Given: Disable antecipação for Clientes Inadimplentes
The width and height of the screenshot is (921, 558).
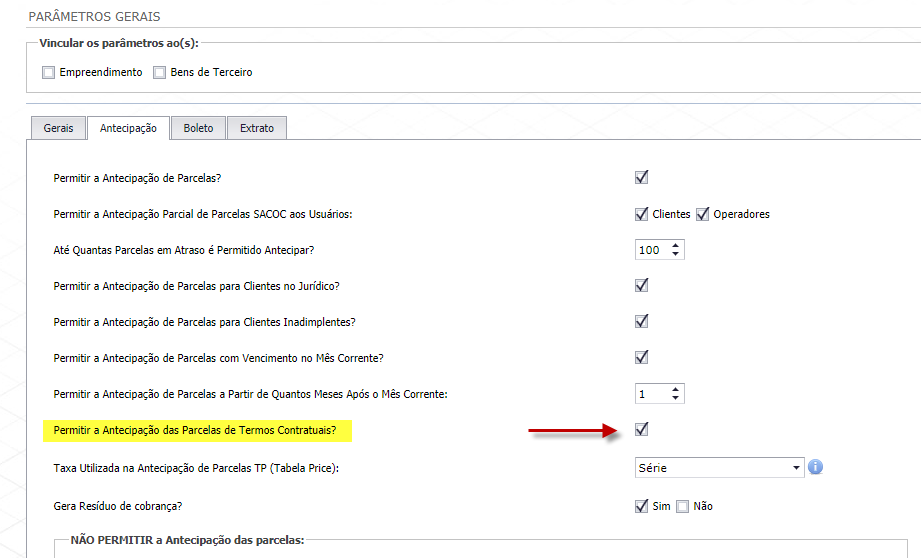Looking at the screenshot, I should [x=642, y=321].
